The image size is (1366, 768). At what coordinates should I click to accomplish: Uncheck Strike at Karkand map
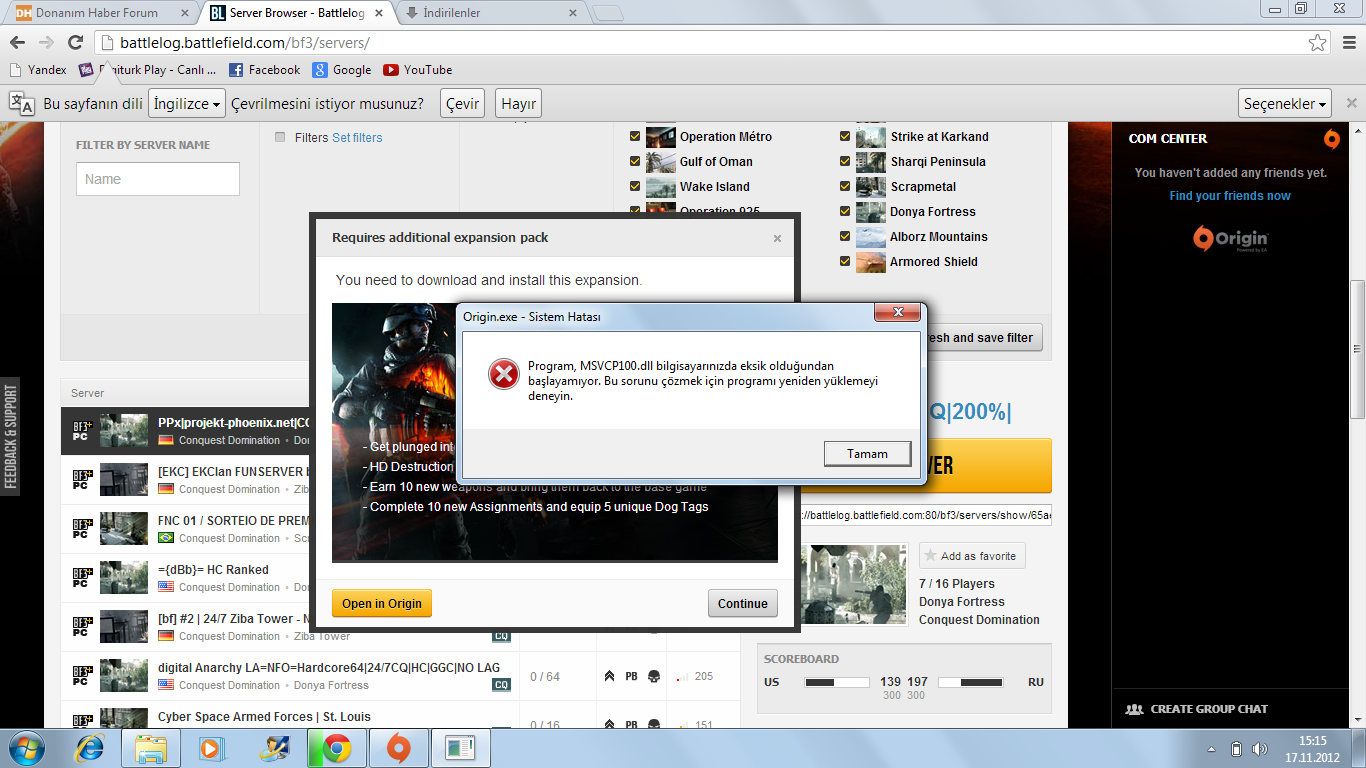(846, 137)
